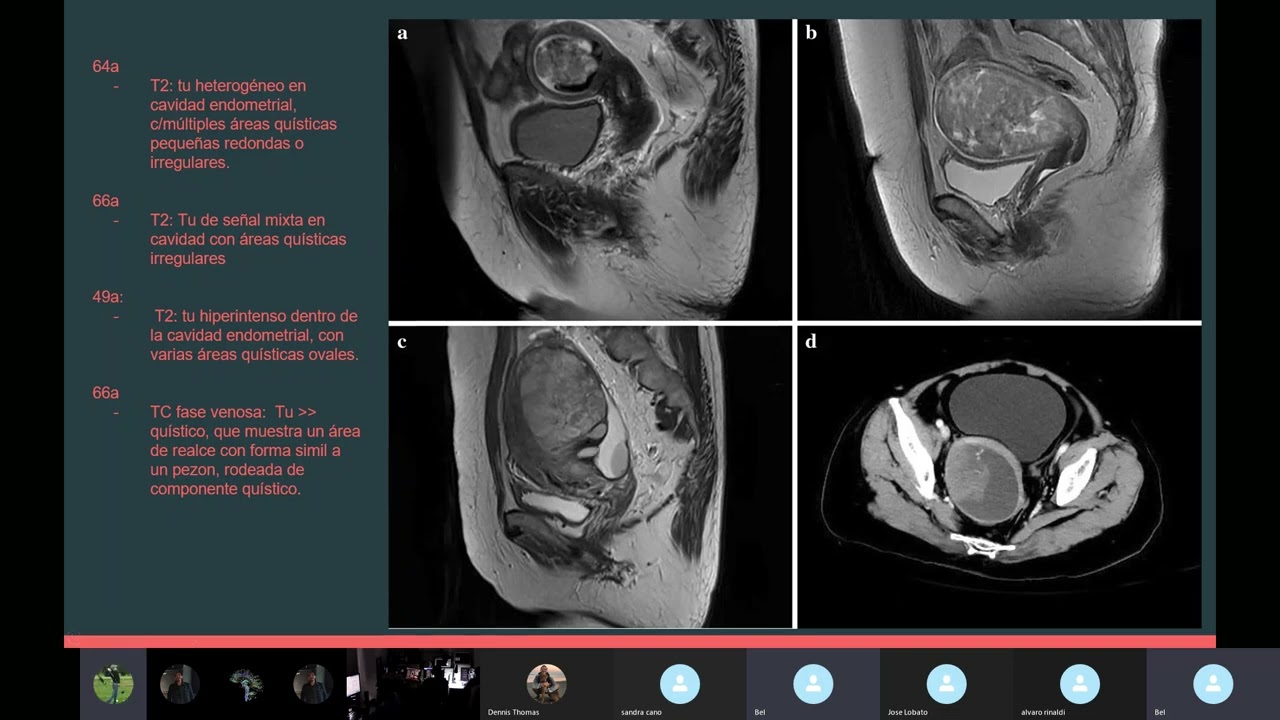Click sagittal MRI image panel a
Viewport: 1280px width, 720px height.
590,169
